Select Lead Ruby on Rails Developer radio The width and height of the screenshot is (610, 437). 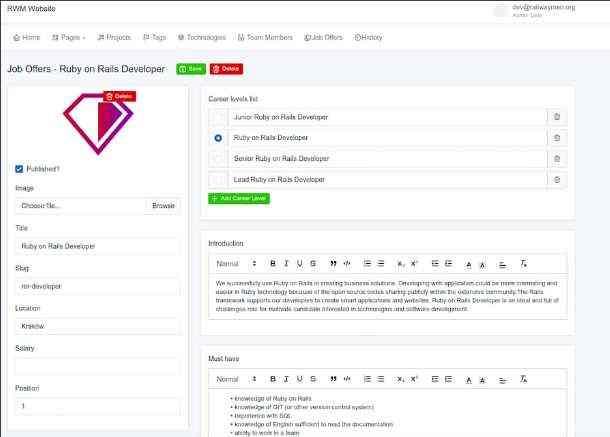pyautogui.click(x=218, y=179)
